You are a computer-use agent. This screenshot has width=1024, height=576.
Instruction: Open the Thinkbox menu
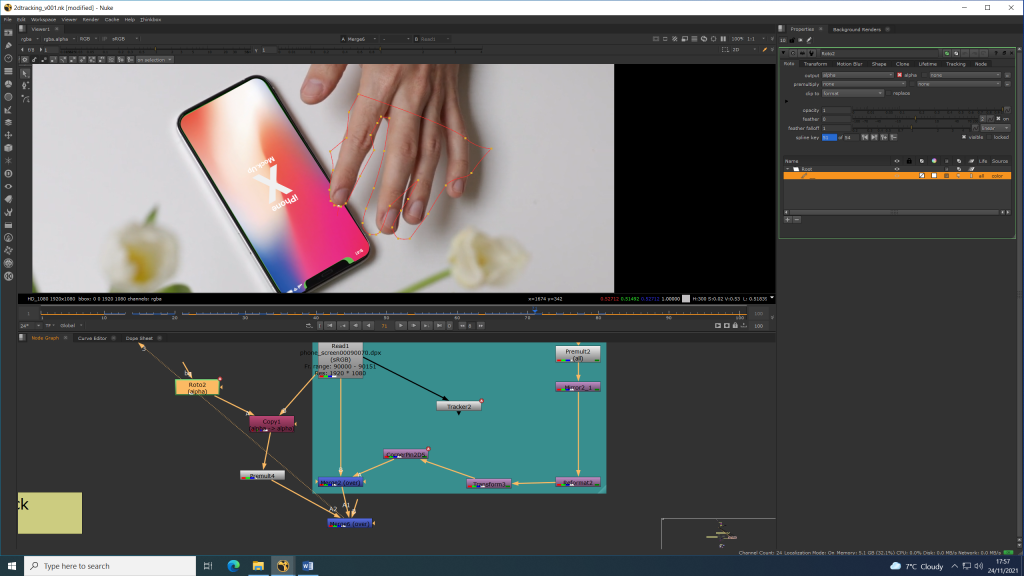tap(150, 20)
